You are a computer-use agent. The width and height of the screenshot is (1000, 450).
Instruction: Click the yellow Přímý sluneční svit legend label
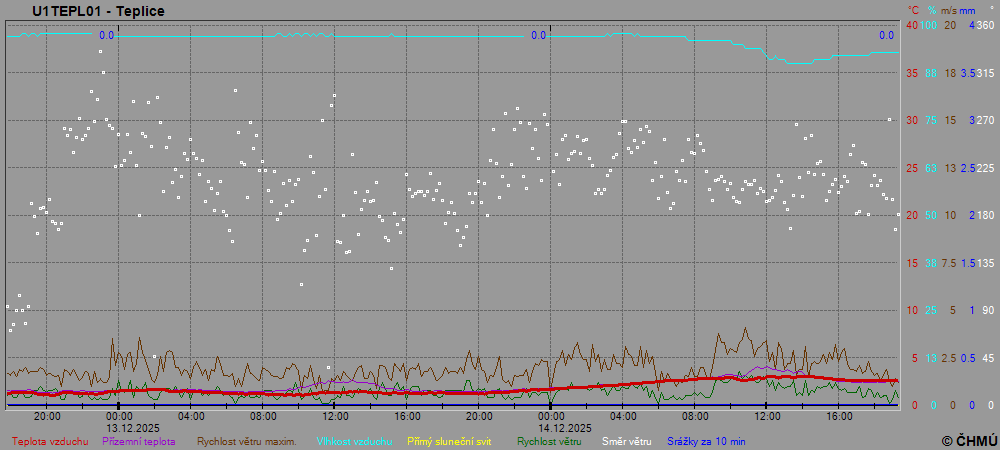click(x=449, y=441)
